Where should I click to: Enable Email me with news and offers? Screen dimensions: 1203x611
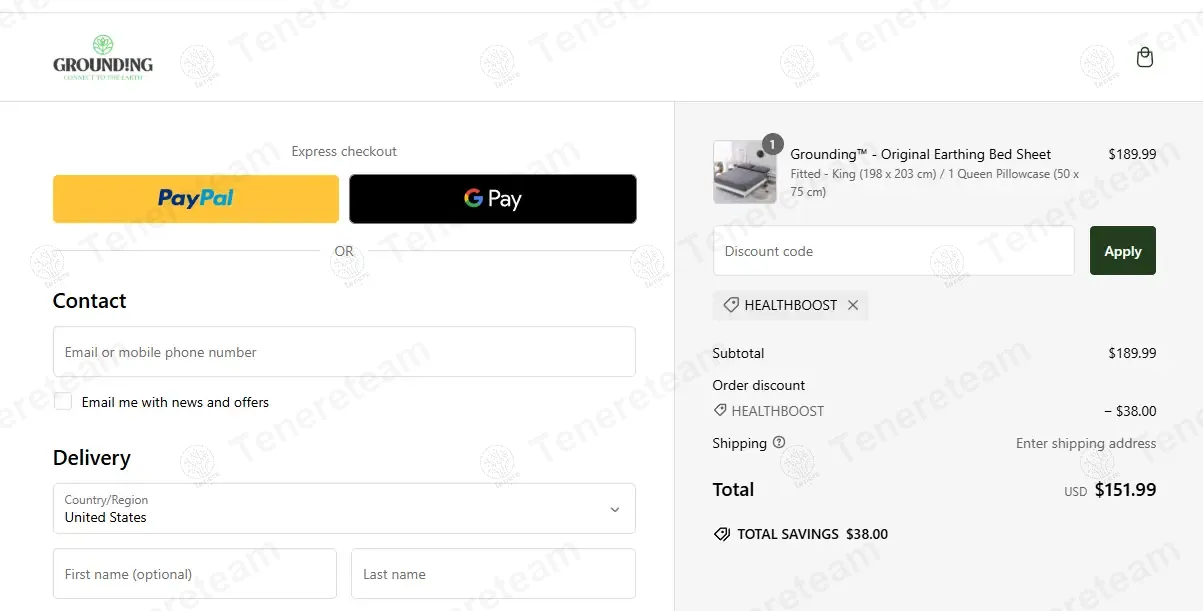(63, 402)
